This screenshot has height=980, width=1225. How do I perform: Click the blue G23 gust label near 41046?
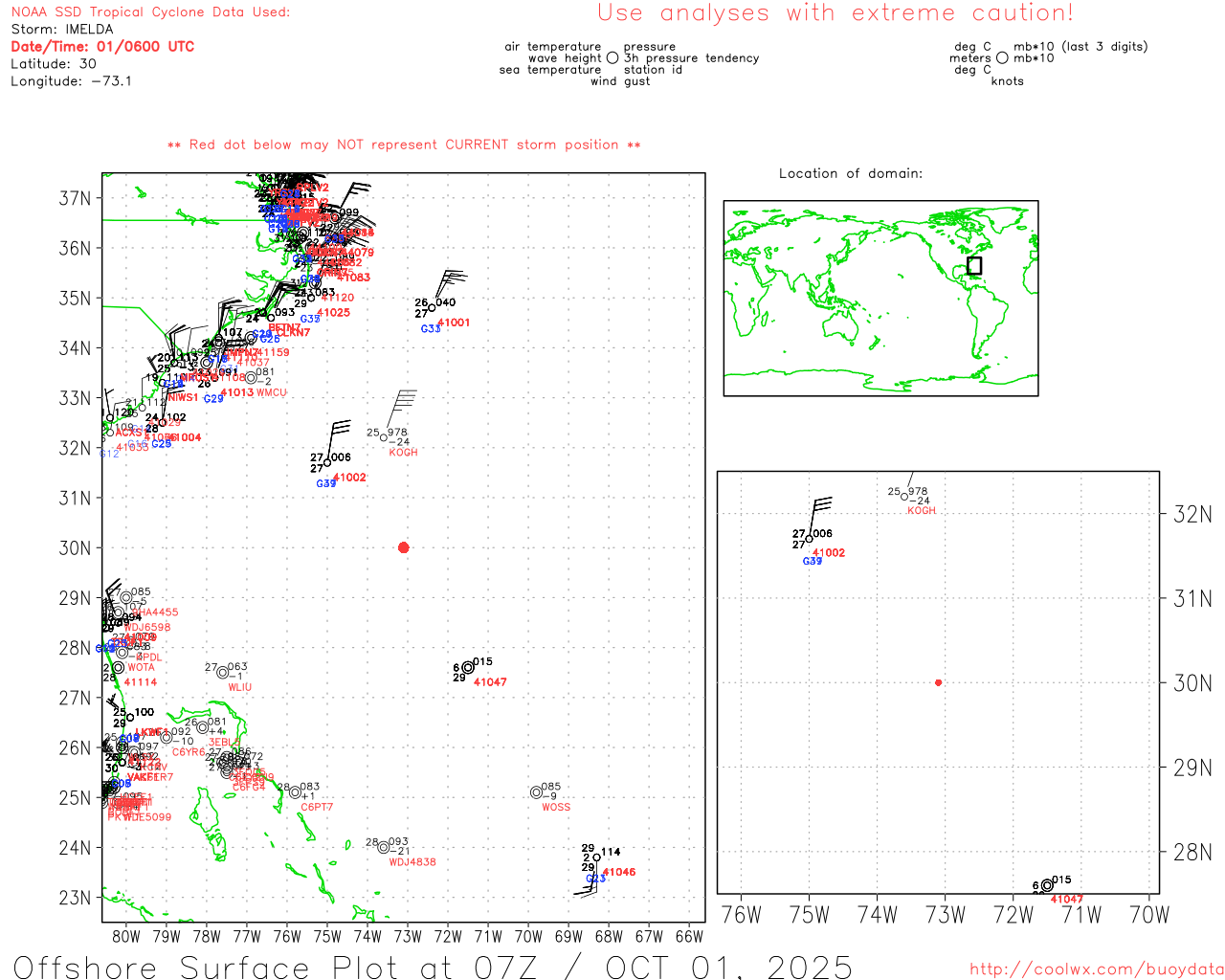click(595, 879)
